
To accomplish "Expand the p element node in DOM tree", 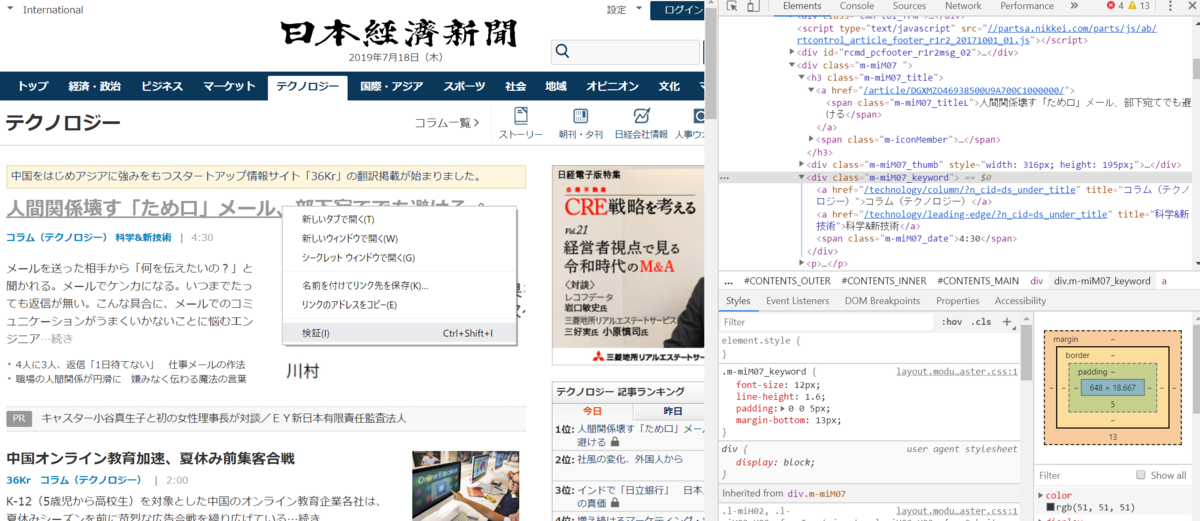I will (802, 264).
